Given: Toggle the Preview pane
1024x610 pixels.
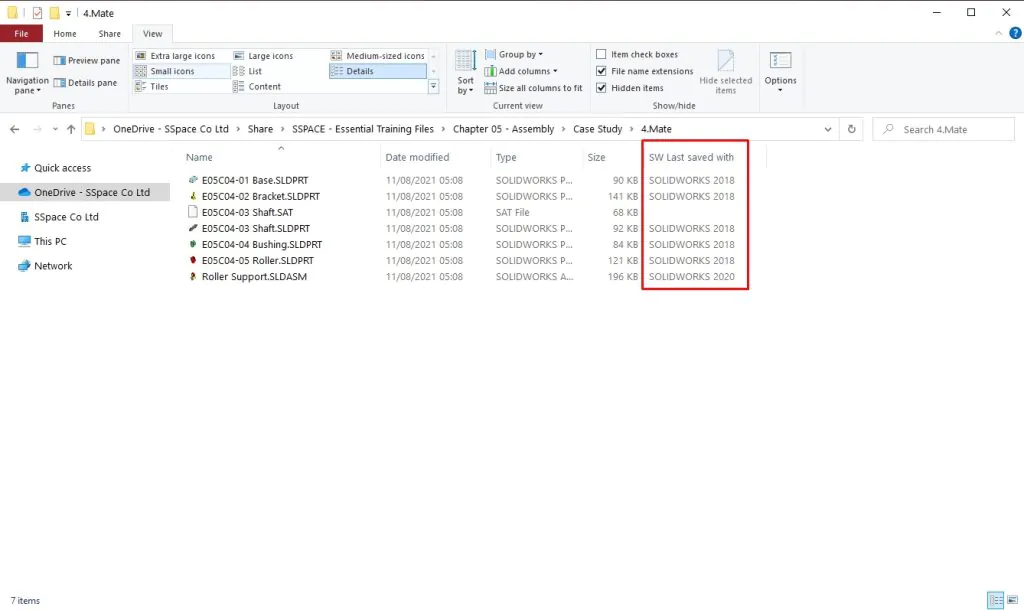Looking at the screenshot, I should click(x=87, y=60).
